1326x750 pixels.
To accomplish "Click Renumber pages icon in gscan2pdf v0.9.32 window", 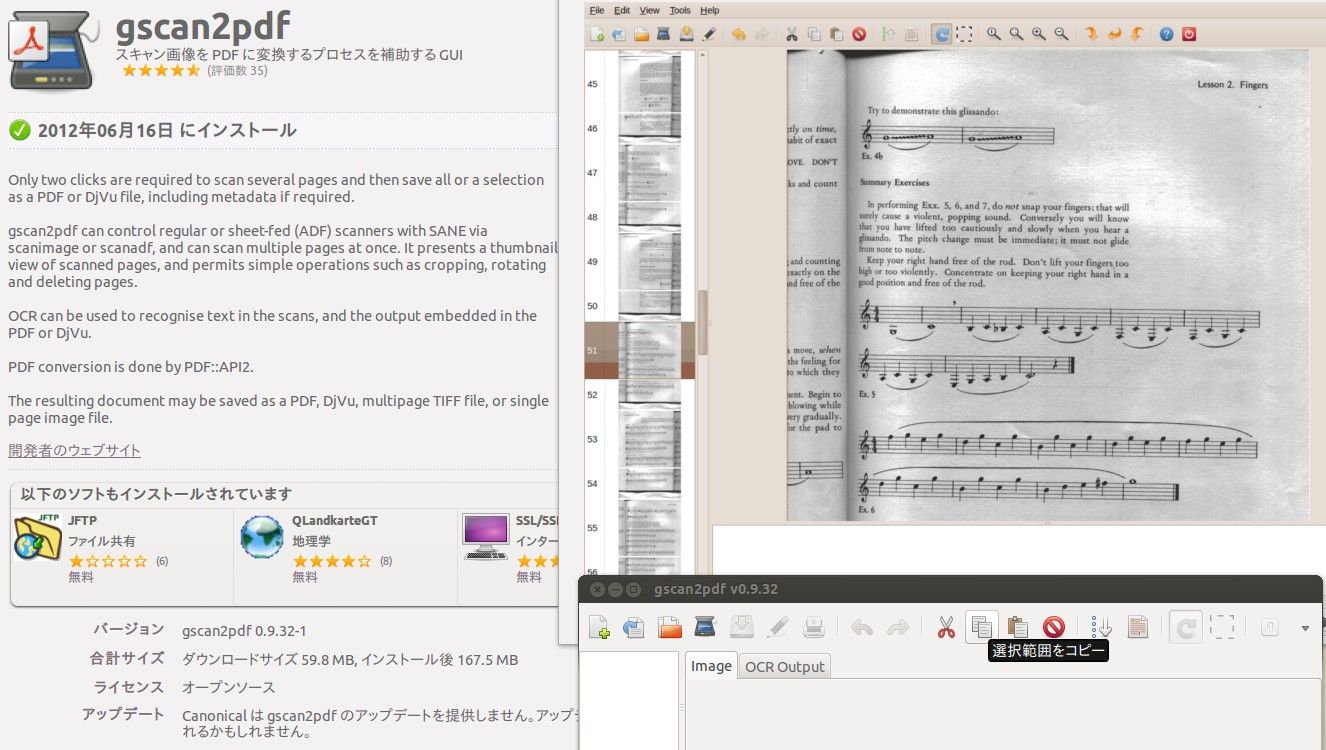I will (x=1101, y=628).
